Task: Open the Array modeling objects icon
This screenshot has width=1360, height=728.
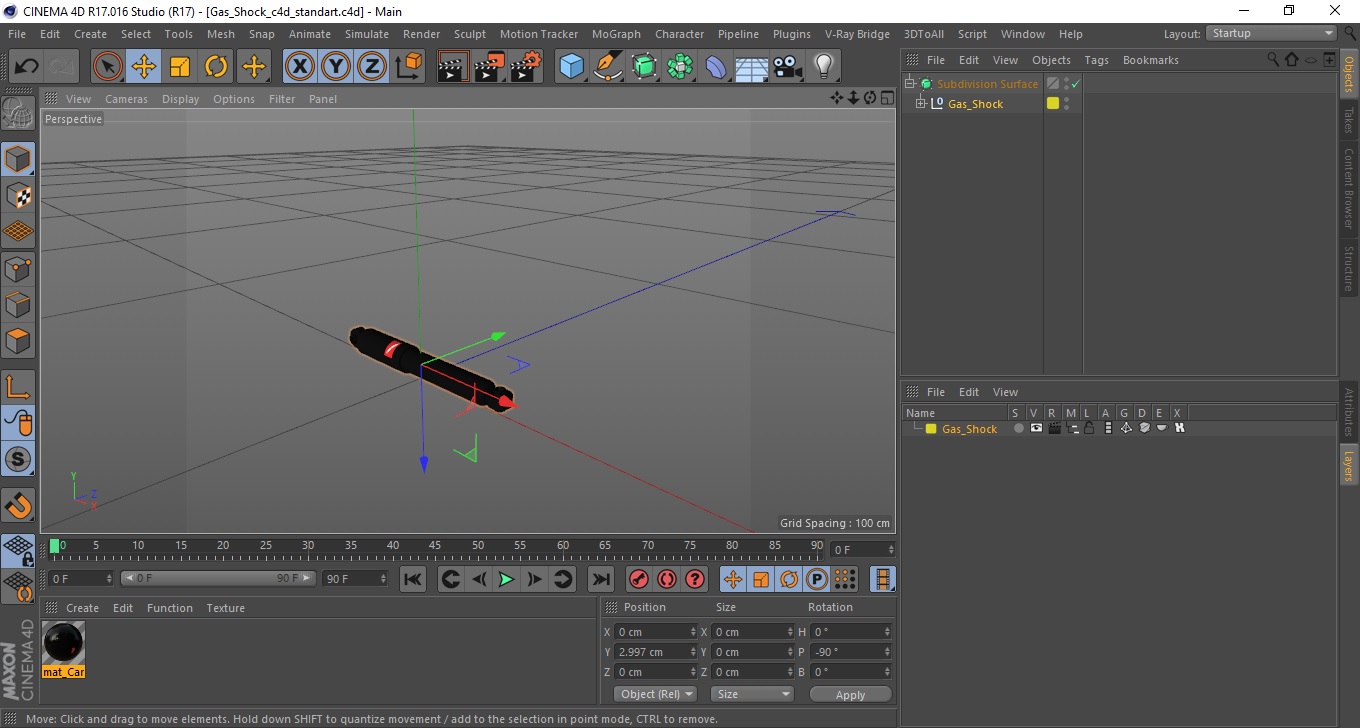Action: [680, 67]
